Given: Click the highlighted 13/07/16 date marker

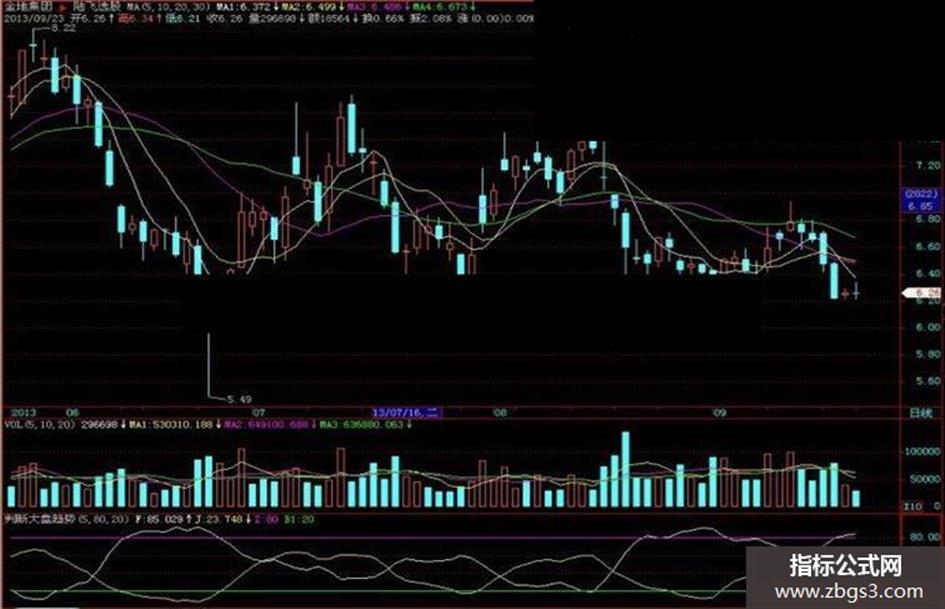Looking at the screenshot, I should 406,413.
